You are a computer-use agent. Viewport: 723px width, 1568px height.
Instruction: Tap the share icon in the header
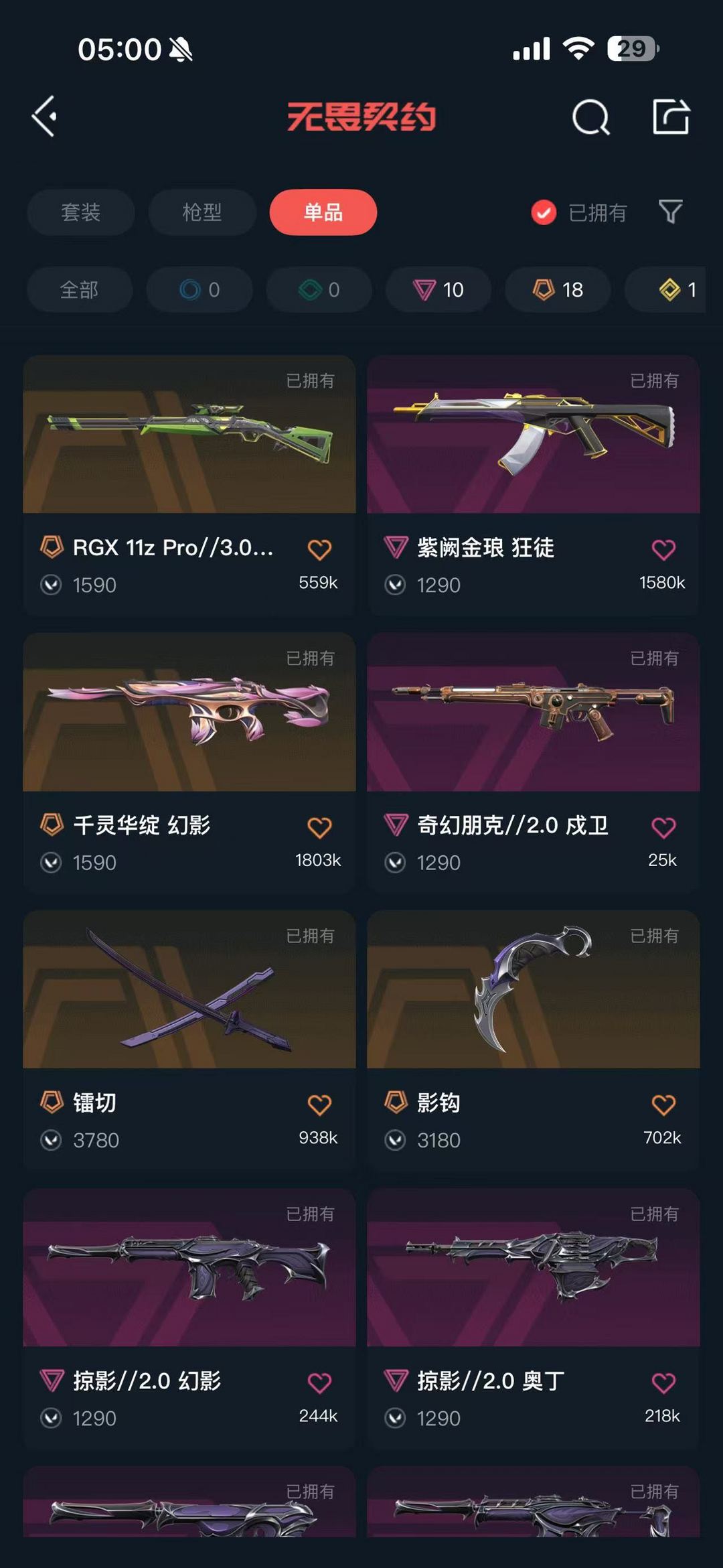coord(671,117)
